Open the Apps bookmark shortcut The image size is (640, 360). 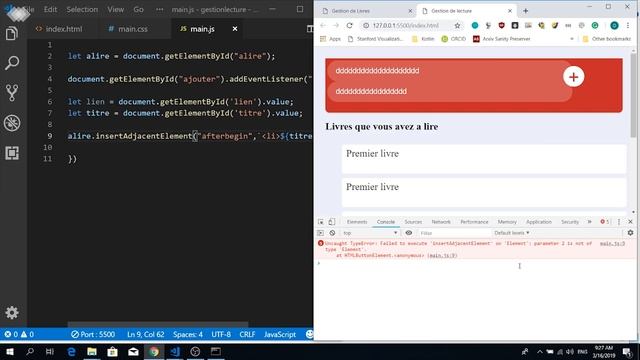point(331,39)
